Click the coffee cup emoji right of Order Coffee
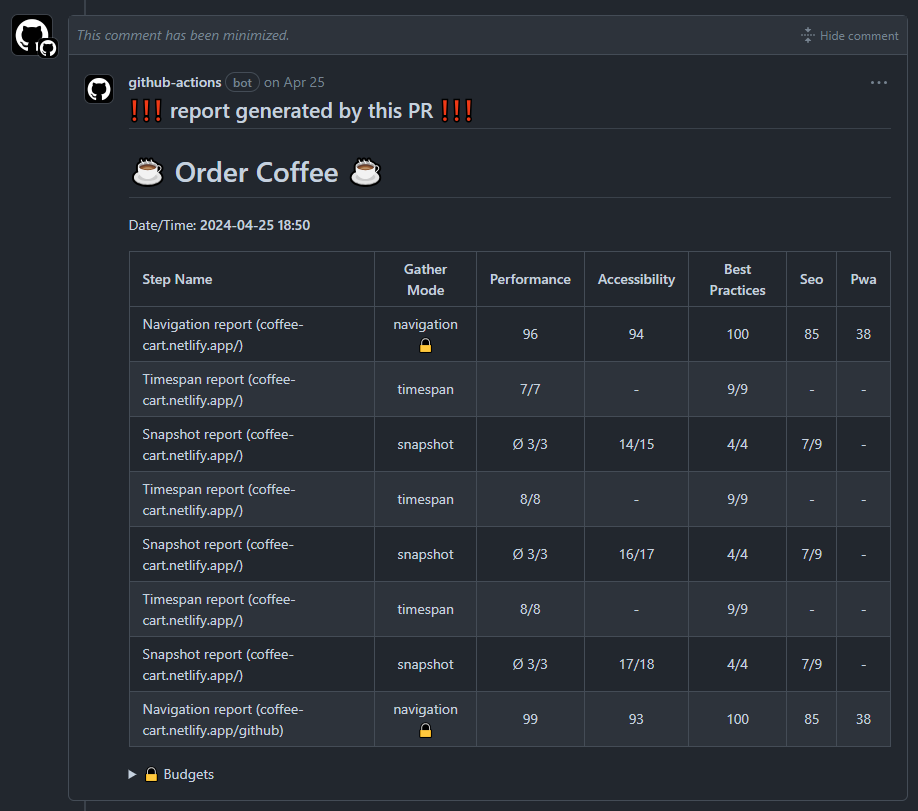 (365, 173)
